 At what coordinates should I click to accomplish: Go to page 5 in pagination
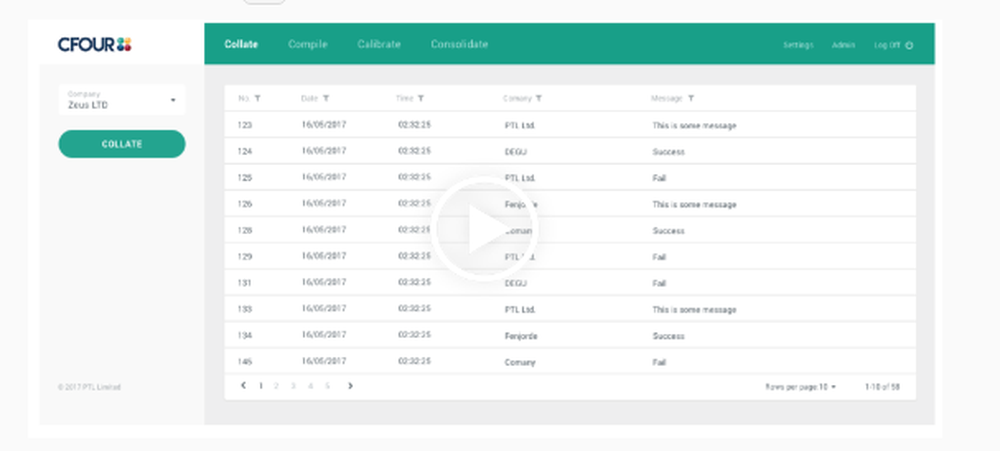[x=327, y=386]
